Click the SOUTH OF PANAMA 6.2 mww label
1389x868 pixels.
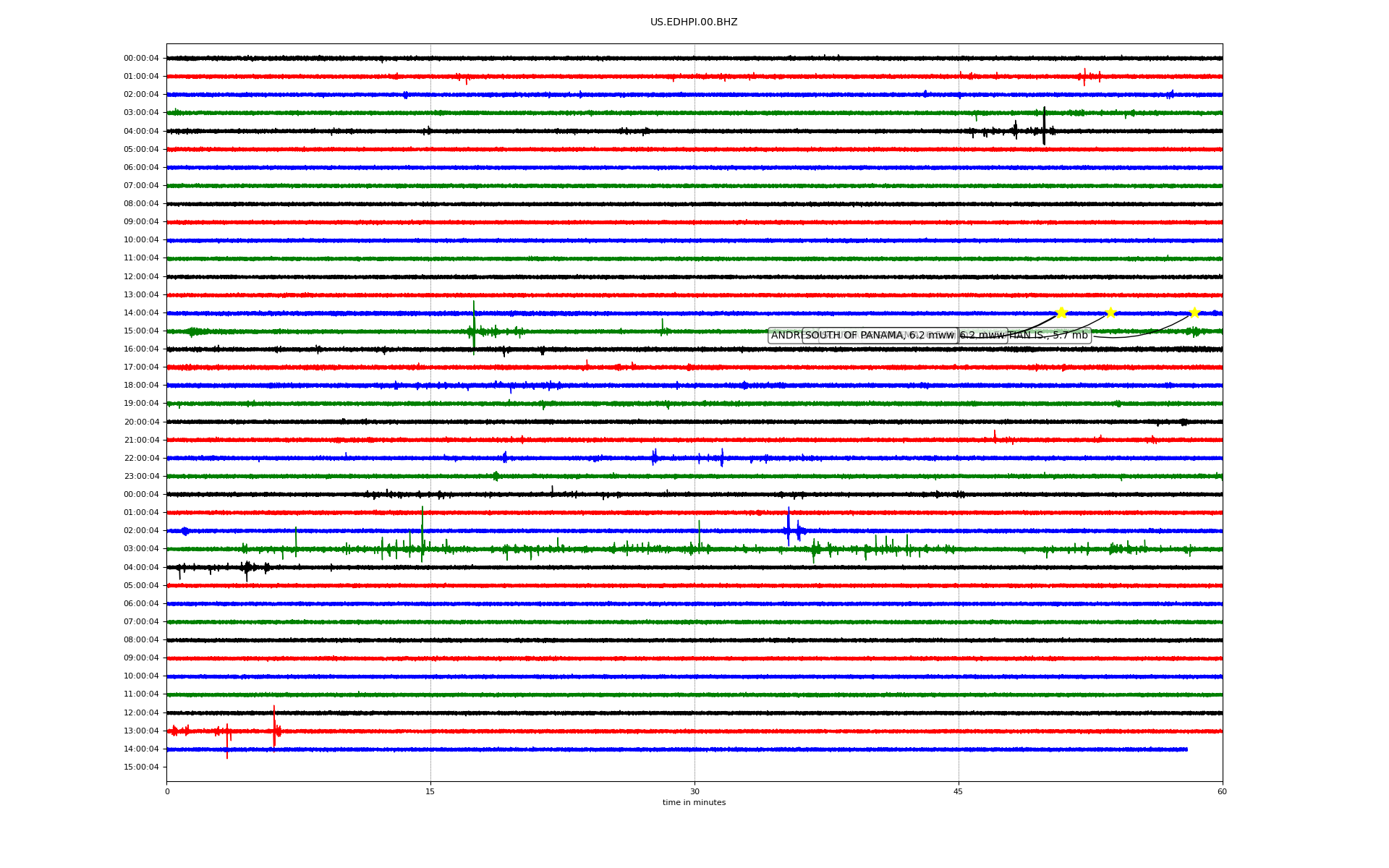pos(880,336)
